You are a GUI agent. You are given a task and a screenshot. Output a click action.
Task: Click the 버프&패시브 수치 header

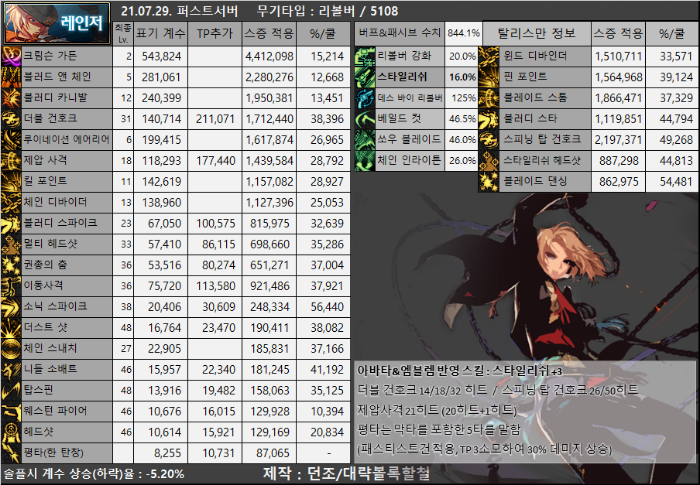[x=400, y=32]
